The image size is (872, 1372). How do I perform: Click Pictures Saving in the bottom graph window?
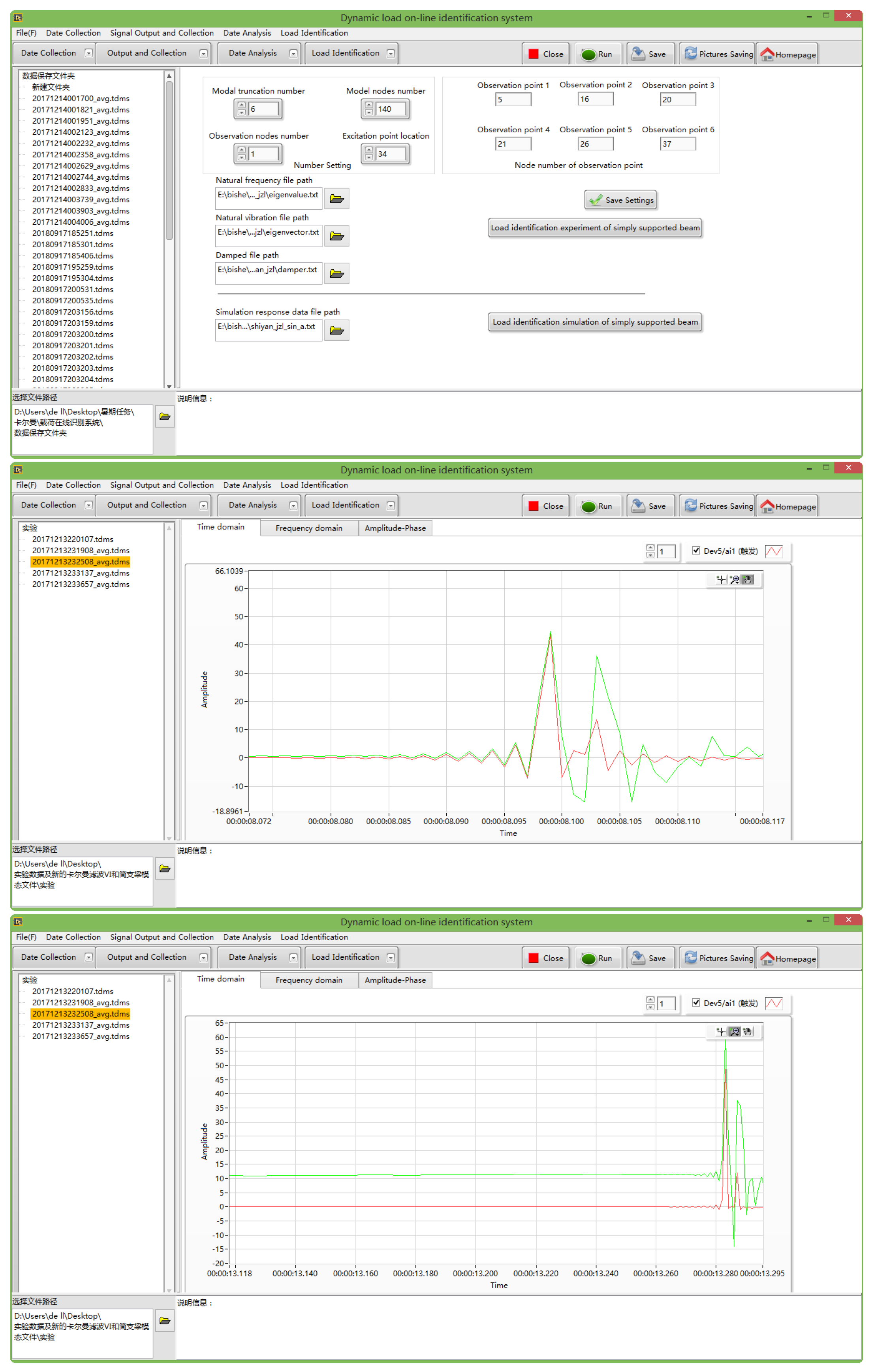pyautogui.click(x=718, y=959)
